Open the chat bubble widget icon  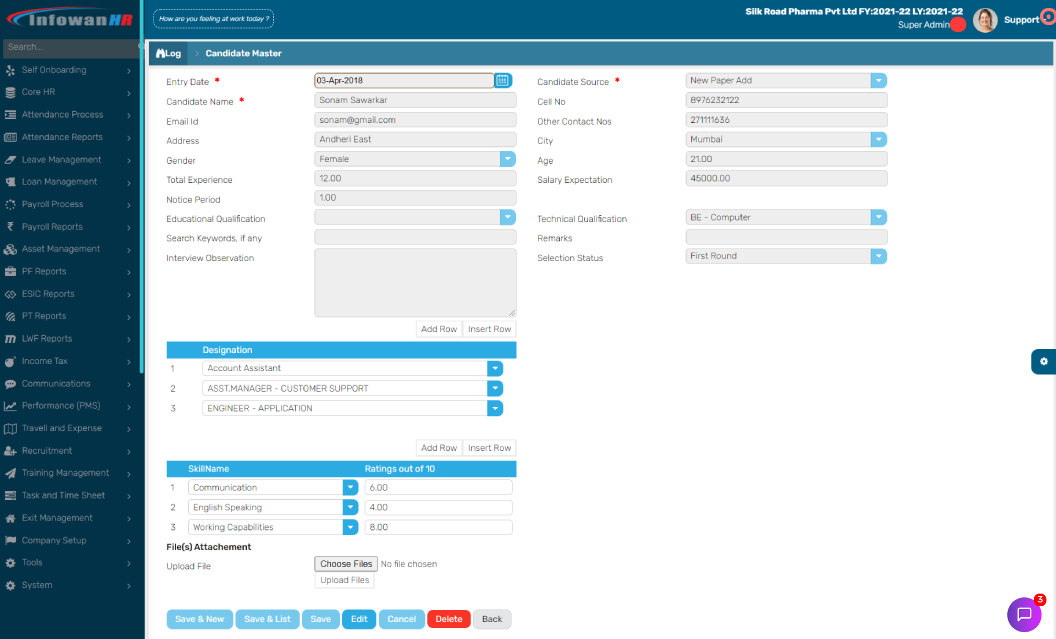coord(1024,614)
